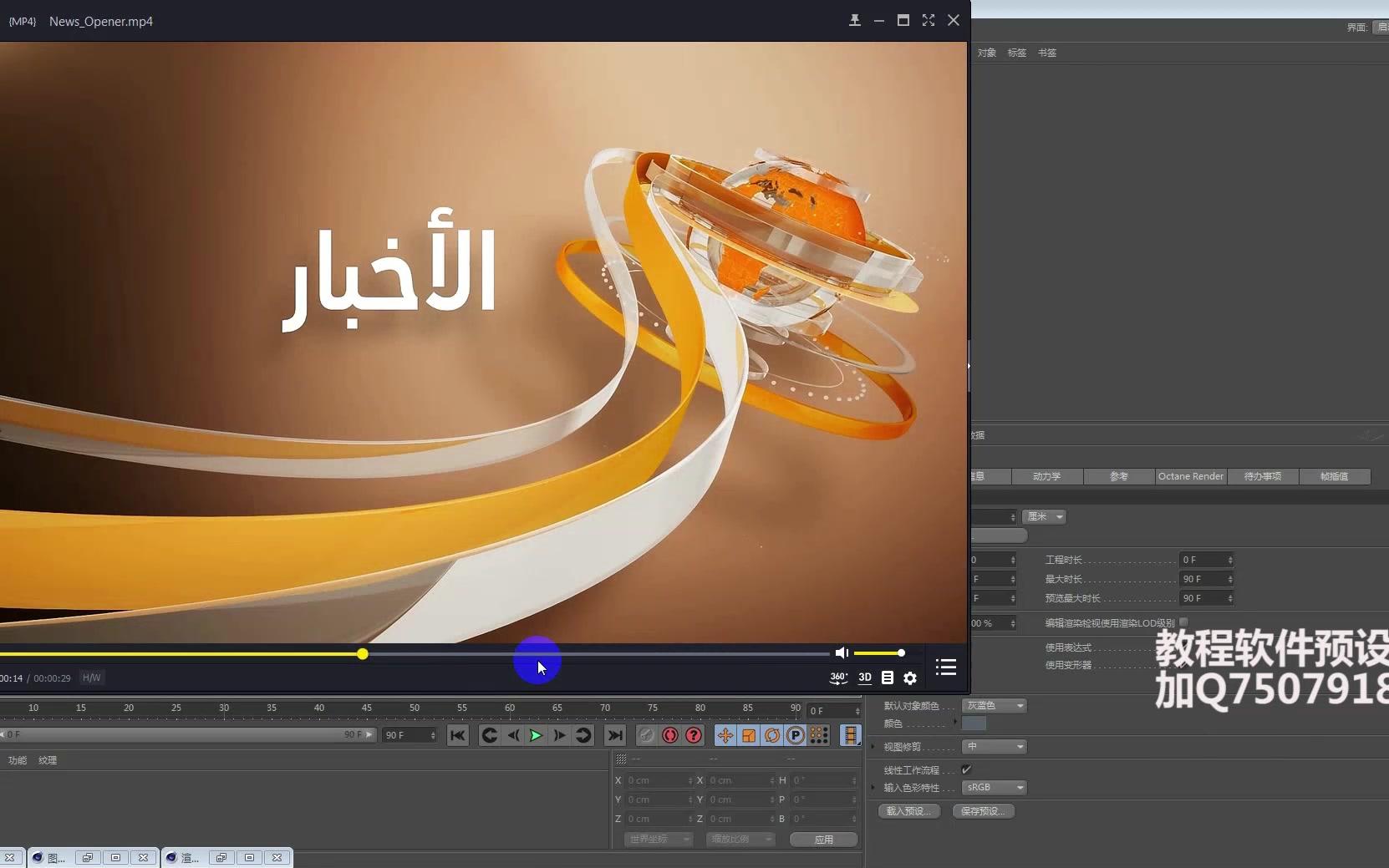Click the video volume slider knob
This screenshot has width=1389, height=868.
(901, 652)
